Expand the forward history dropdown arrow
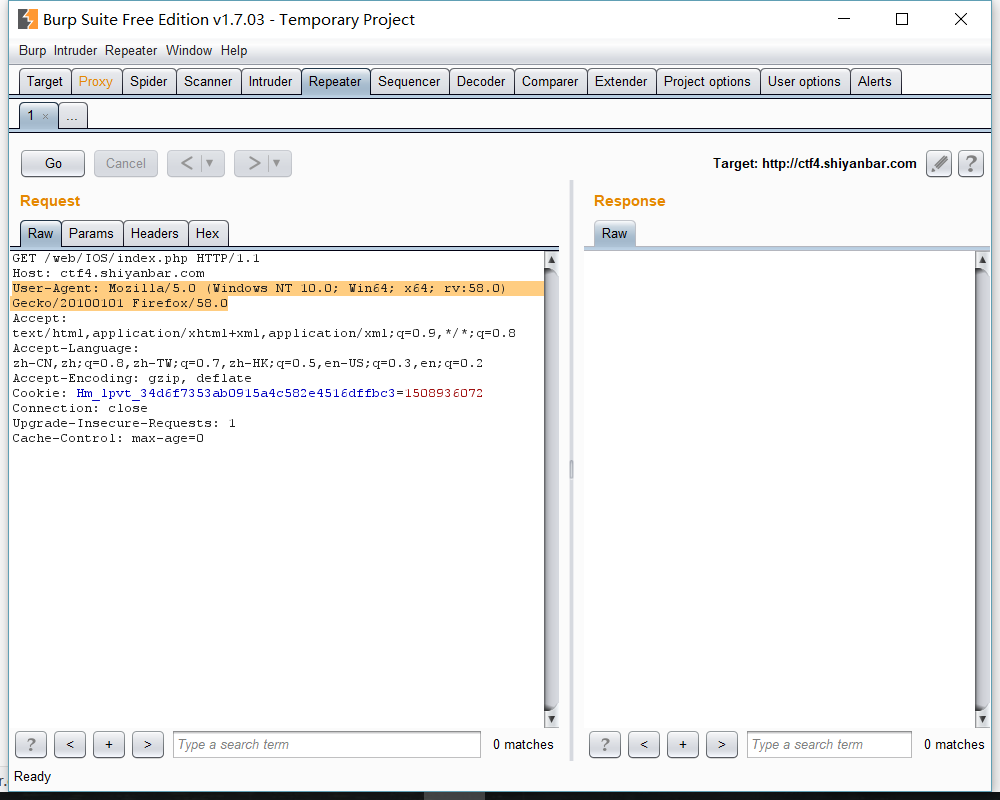This screenshot has height=800, width=1000. [276, 163]
